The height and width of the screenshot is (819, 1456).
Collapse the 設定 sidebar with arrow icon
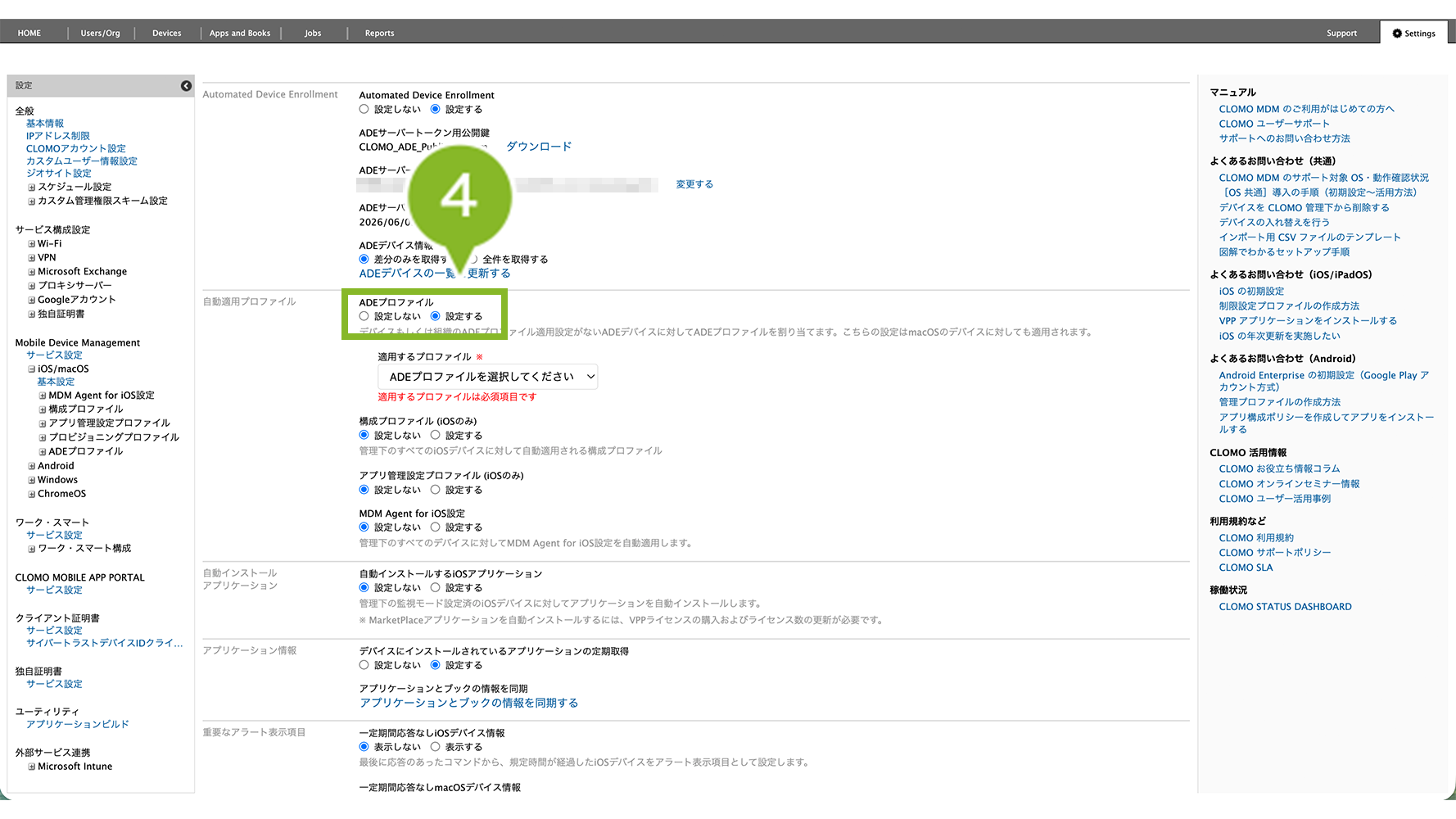point(186,86)
